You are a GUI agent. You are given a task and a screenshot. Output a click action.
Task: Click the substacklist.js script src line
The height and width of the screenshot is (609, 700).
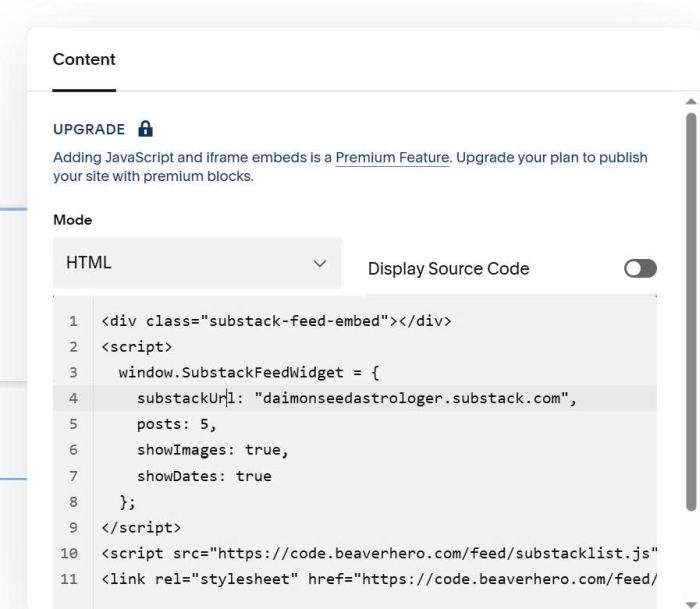pyautogui.click(x=379, y=554)
